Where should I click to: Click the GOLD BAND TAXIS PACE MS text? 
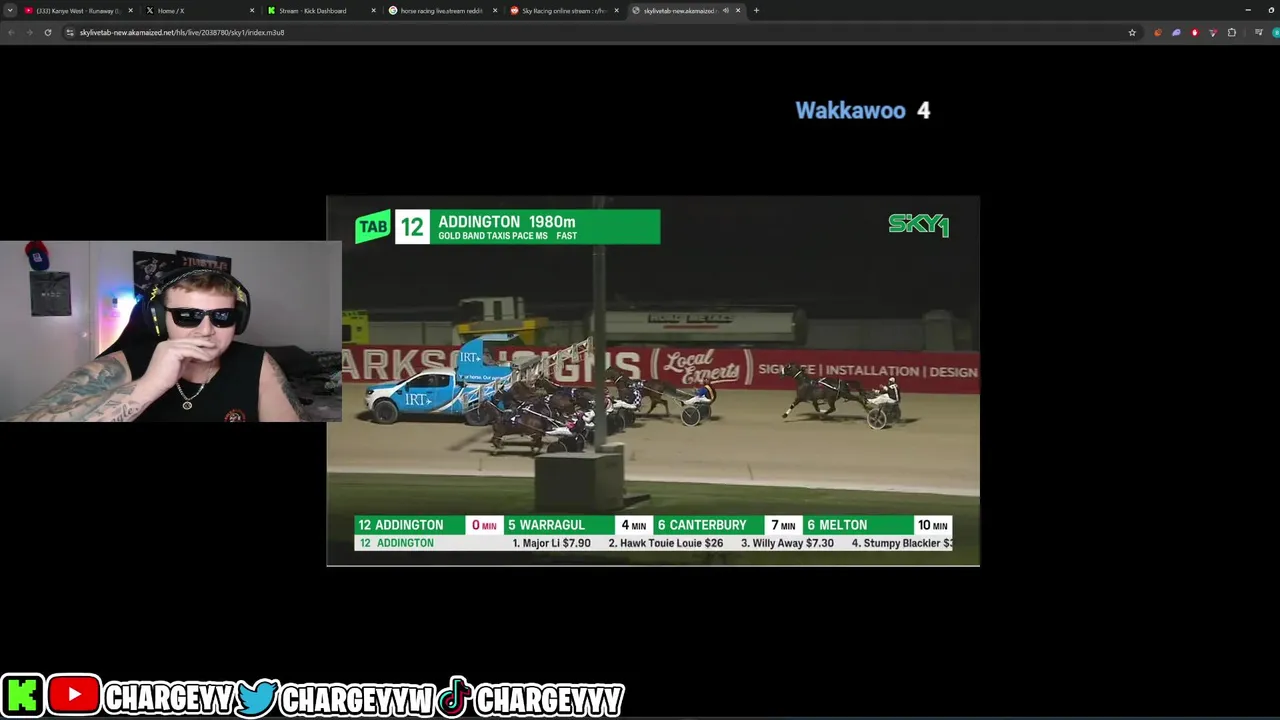click(493, 236)
